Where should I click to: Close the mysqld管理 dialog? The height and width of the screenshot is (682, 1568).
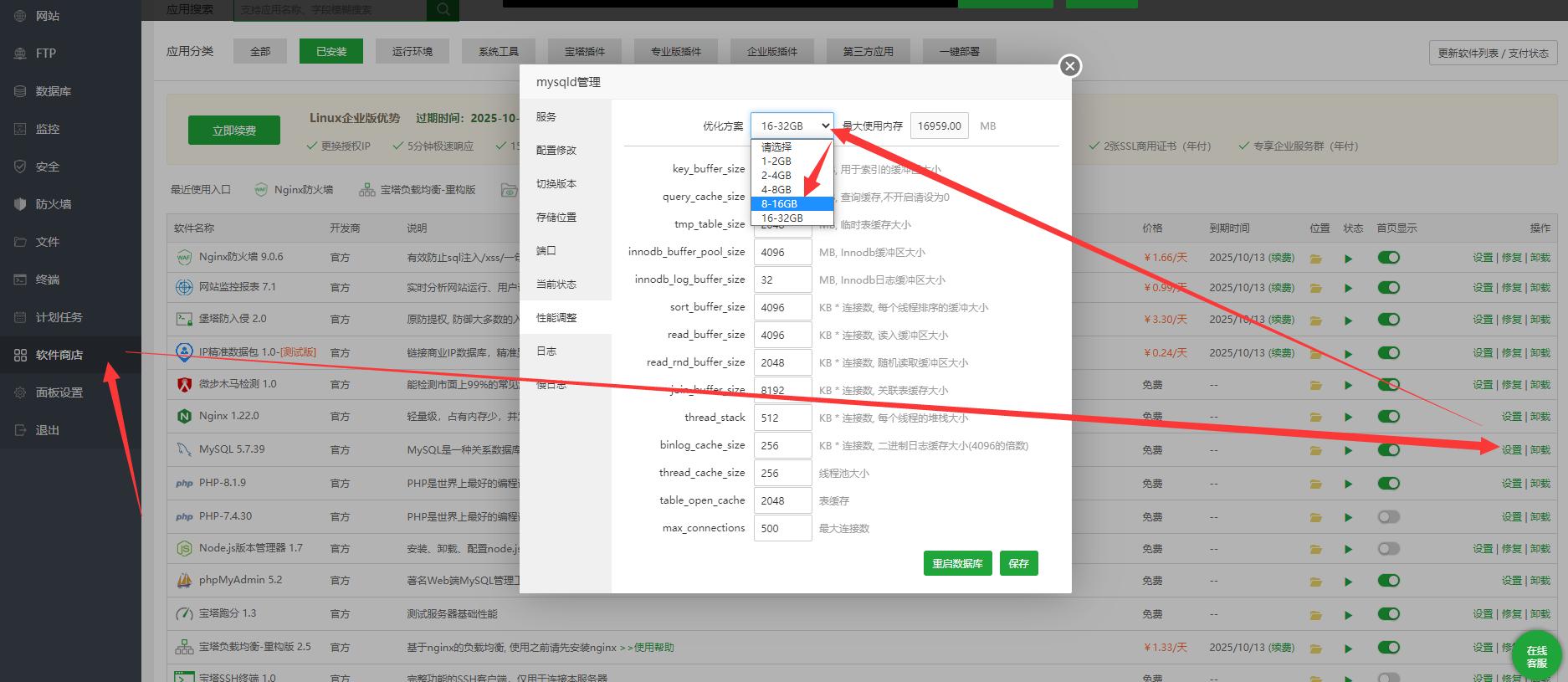1069,66
